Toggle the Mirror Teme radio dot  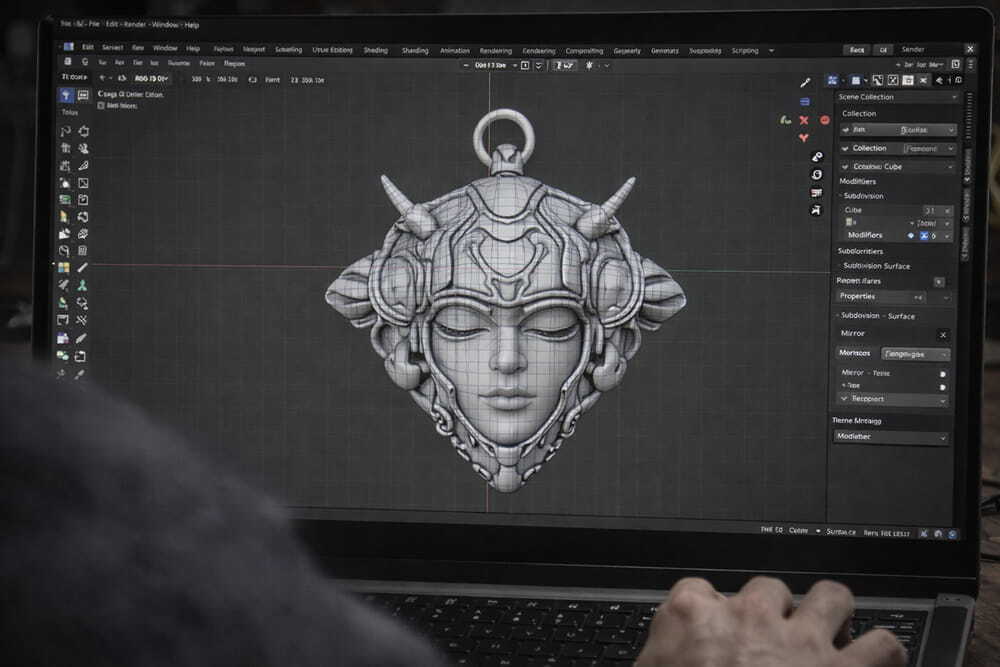pos(943,374)
